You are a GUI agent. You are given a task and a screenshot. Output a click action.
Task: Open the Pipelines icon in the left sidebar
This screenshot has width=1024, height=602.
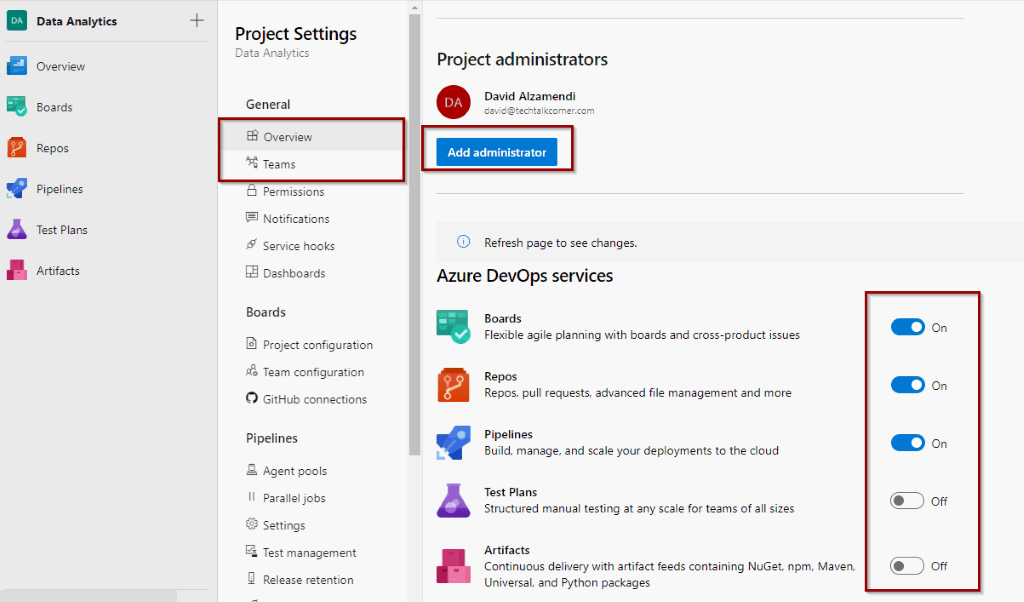16,189
